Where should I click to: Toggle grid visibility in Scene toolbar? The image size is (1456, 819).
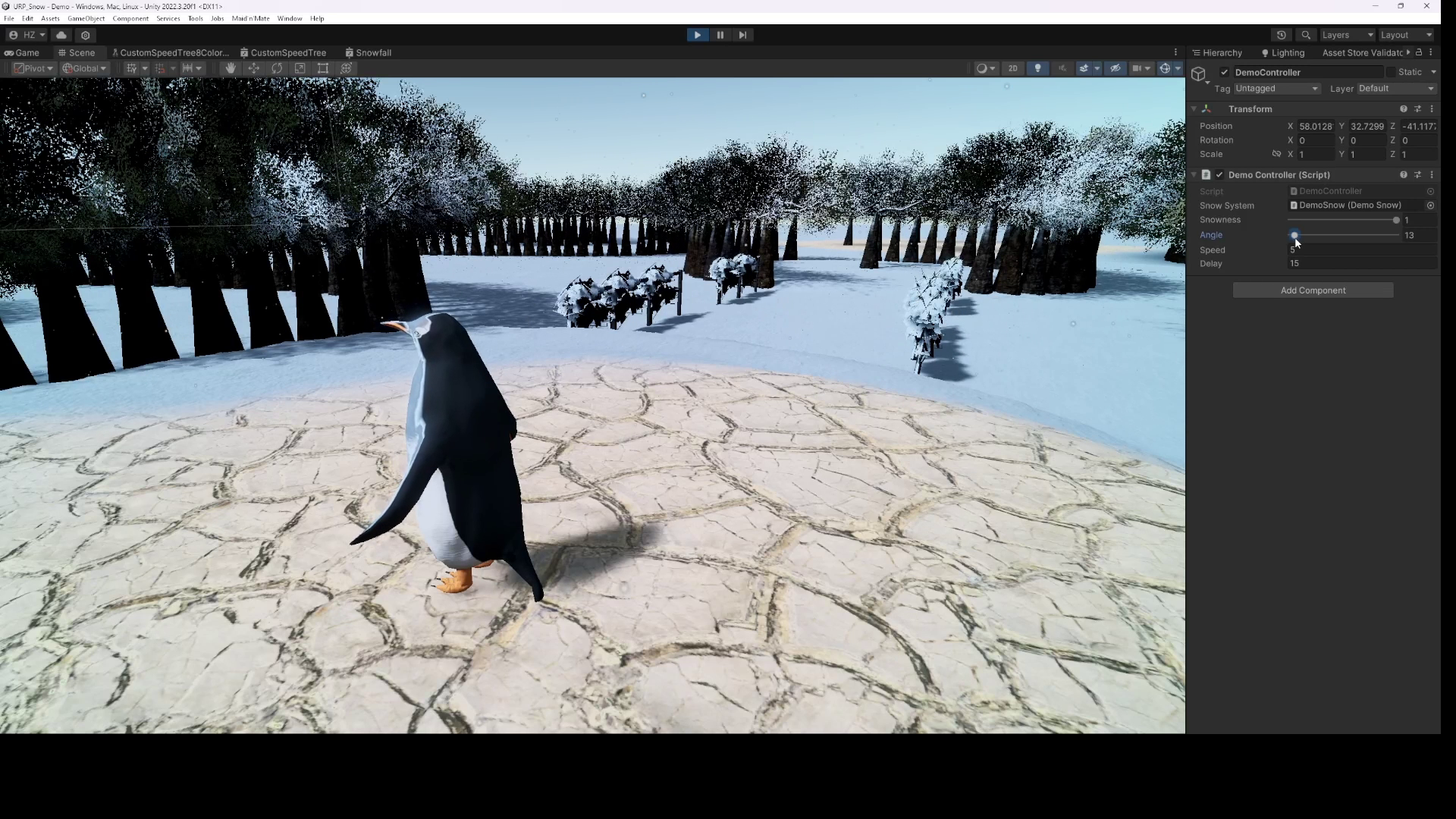(x=131, y=68)
